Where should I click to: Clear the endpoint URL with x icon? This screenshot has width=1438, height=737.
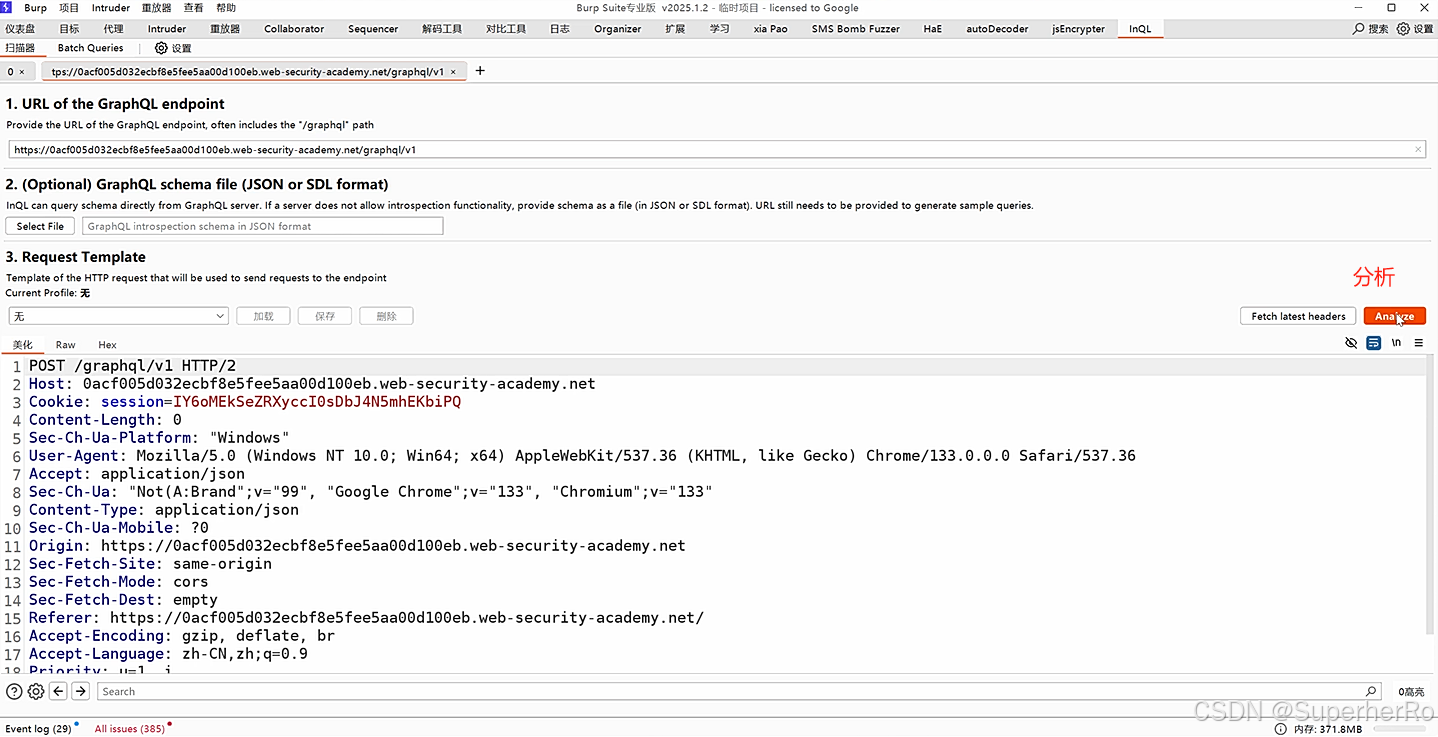pyautogui.click(x=1418, y=150)
